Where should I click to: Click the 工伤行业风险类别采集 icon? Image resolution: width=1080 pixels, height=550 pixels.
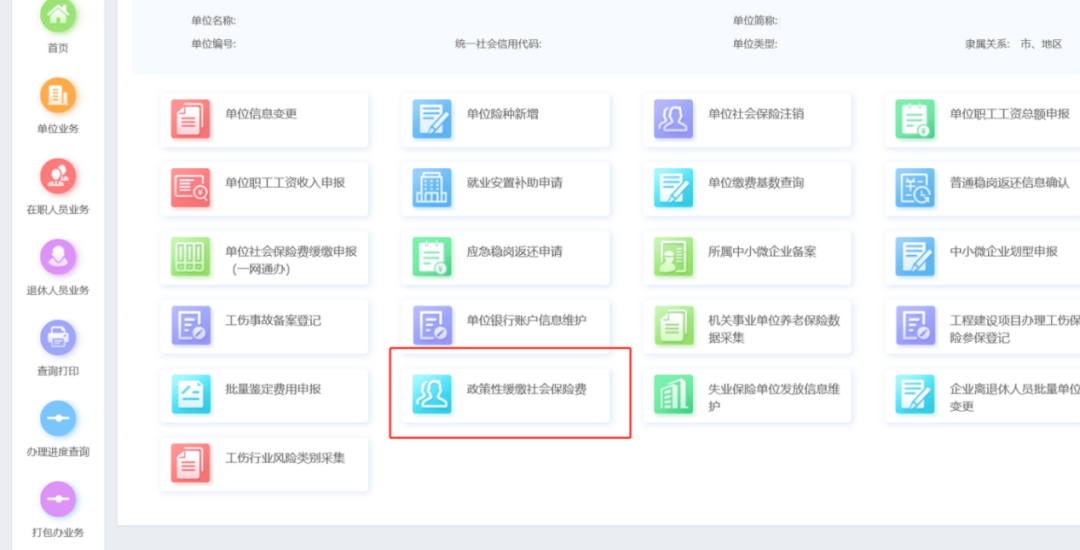click(x=191, y=463)
